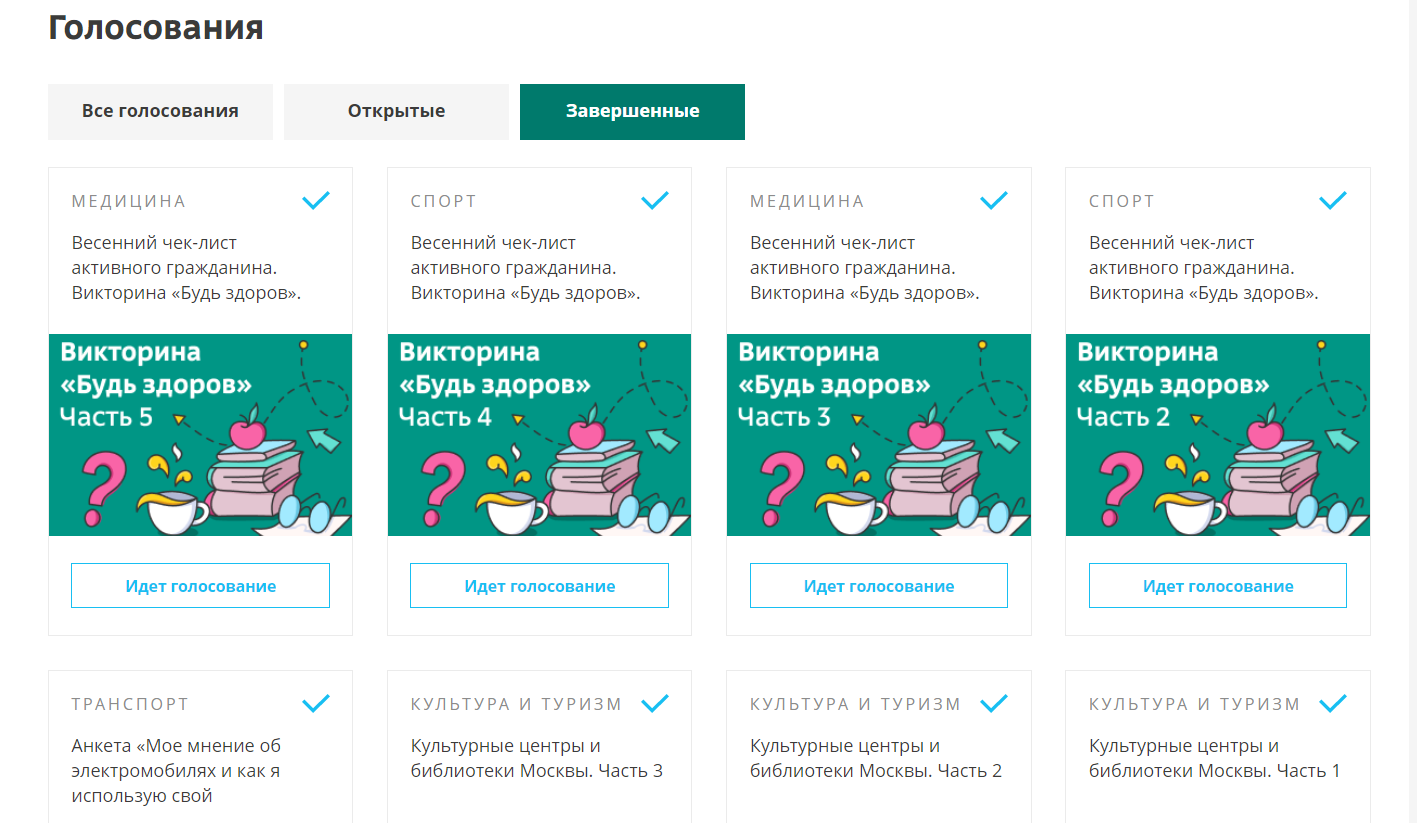Click Идет голосование button under Часть 5
1417x823 pixels.
(x=200, y=586)
